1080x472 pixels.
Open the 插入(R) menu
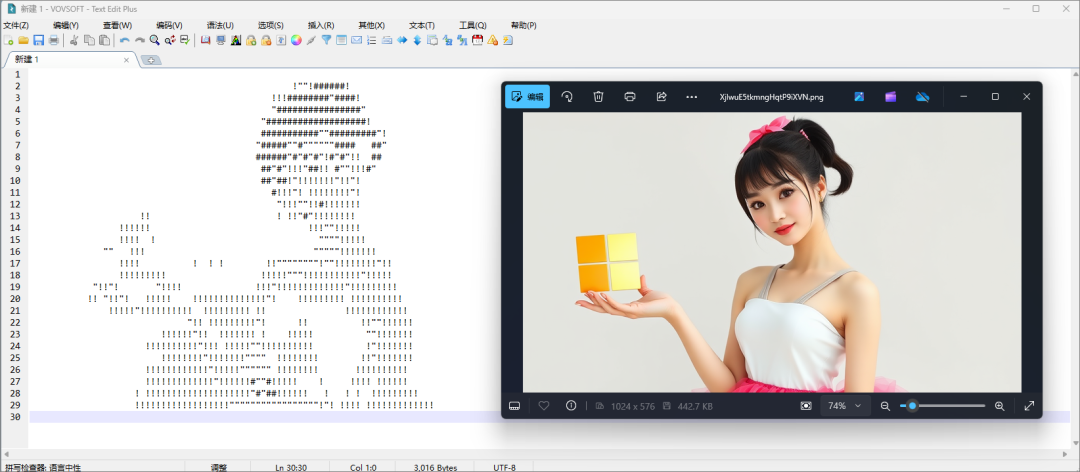321,25
